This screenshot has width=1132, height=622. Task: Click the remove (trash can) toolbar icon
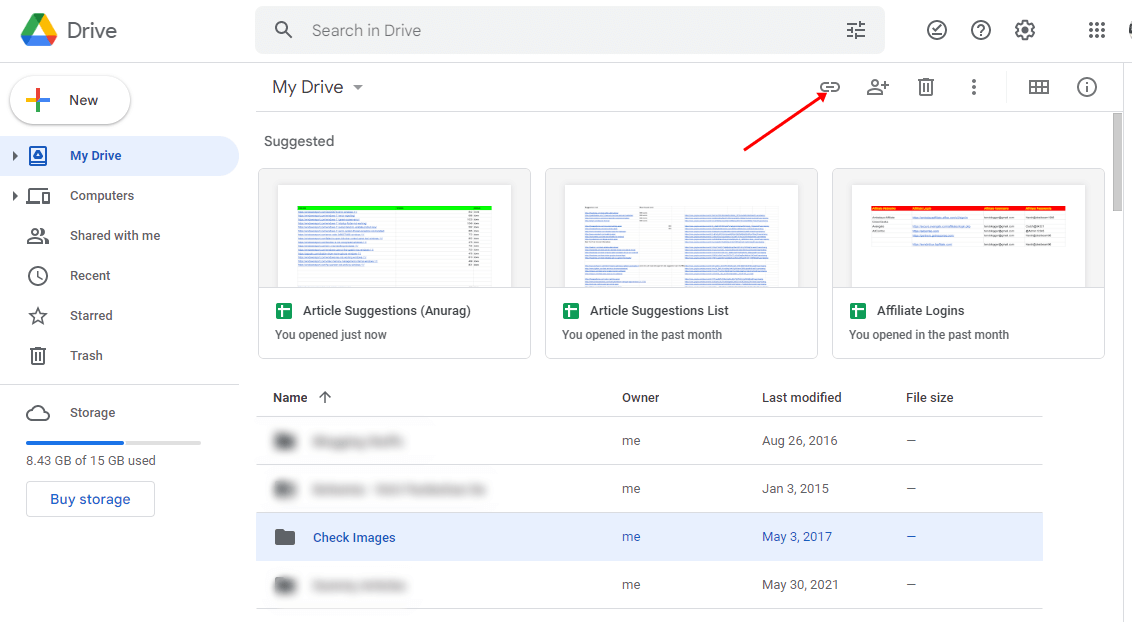click(926, 87)
